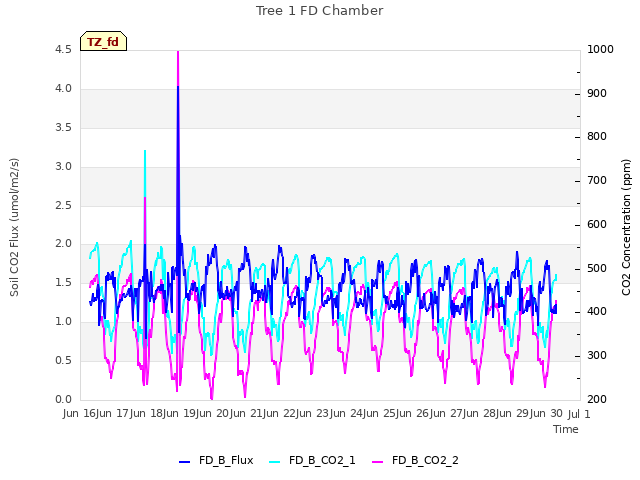This screenshot has height=480, width=640.
Task: Click the Jul 1 date tick label
Action: (579, 414)
